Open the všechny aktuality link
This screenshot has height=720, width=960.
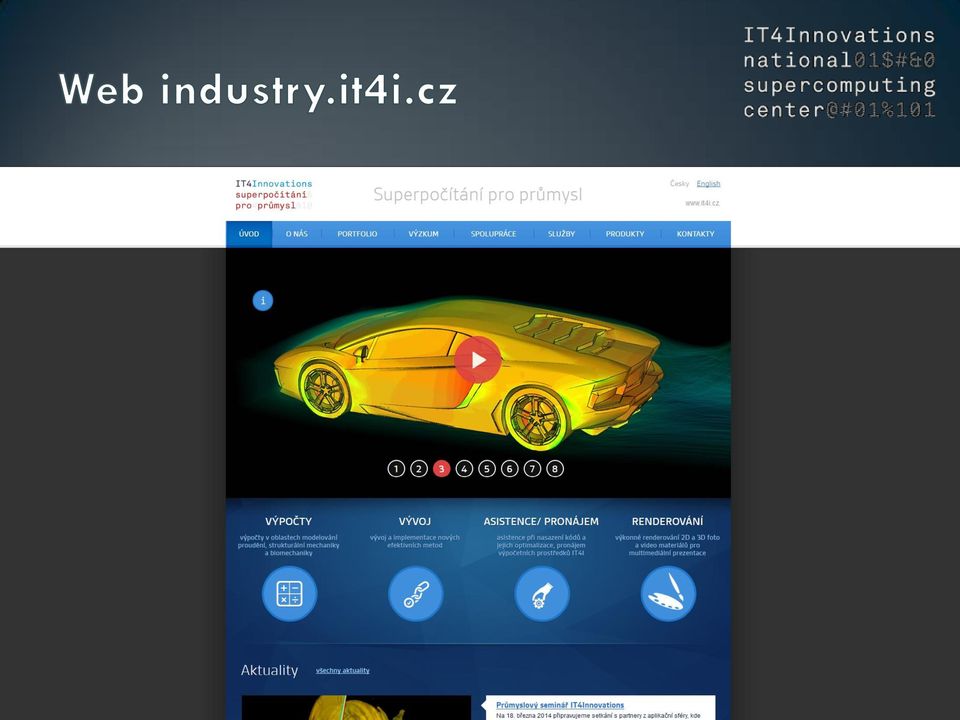tap(343, 671)
